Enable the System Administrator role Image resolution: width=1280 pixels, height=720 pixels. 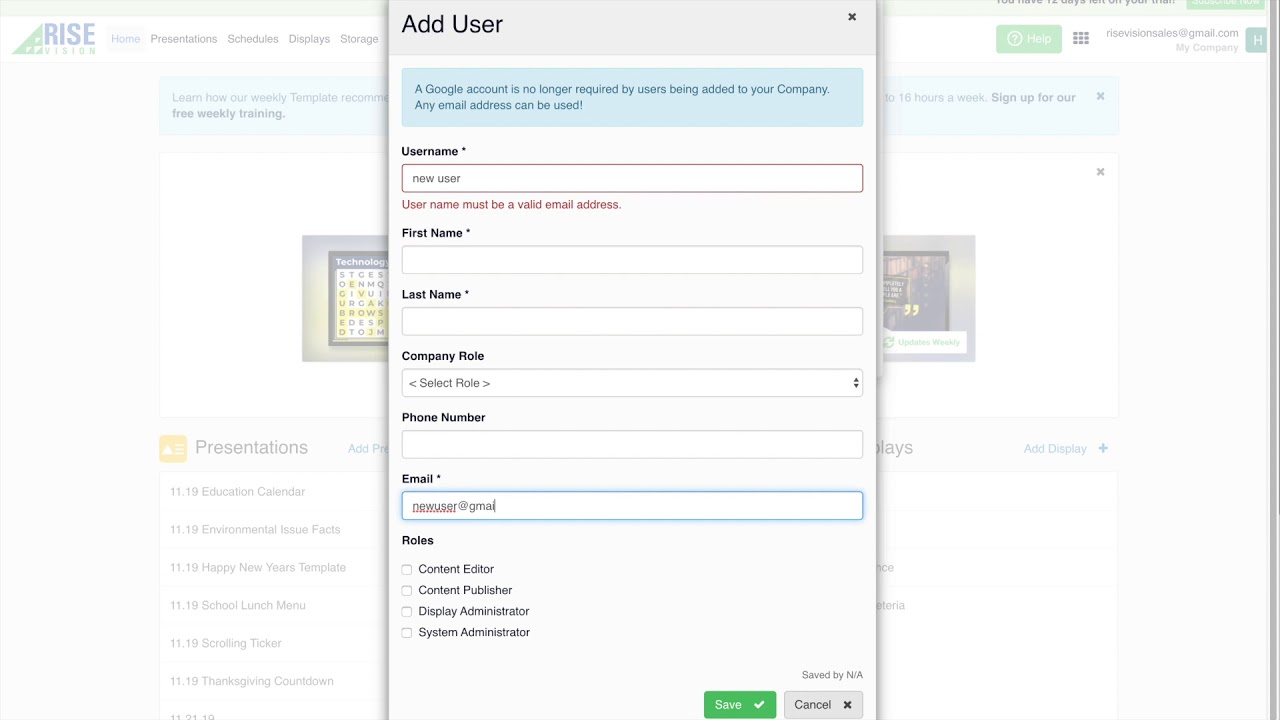[x=407, y=632]
